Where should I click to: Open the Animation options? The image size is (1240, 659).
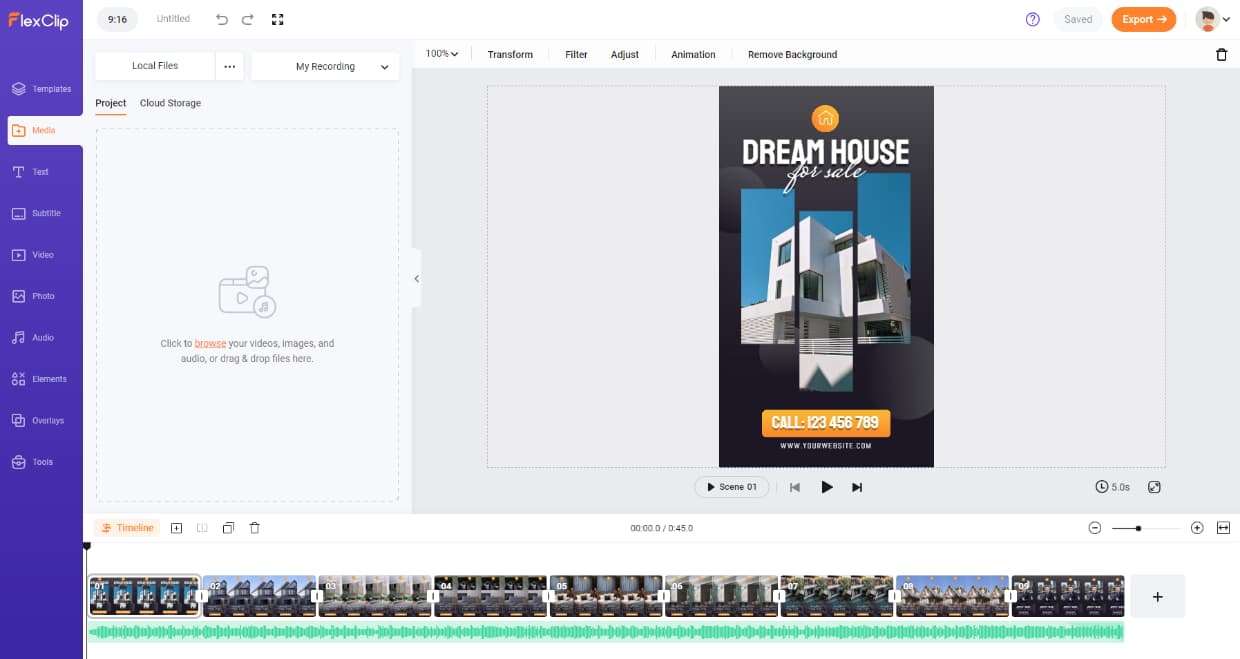693,54
